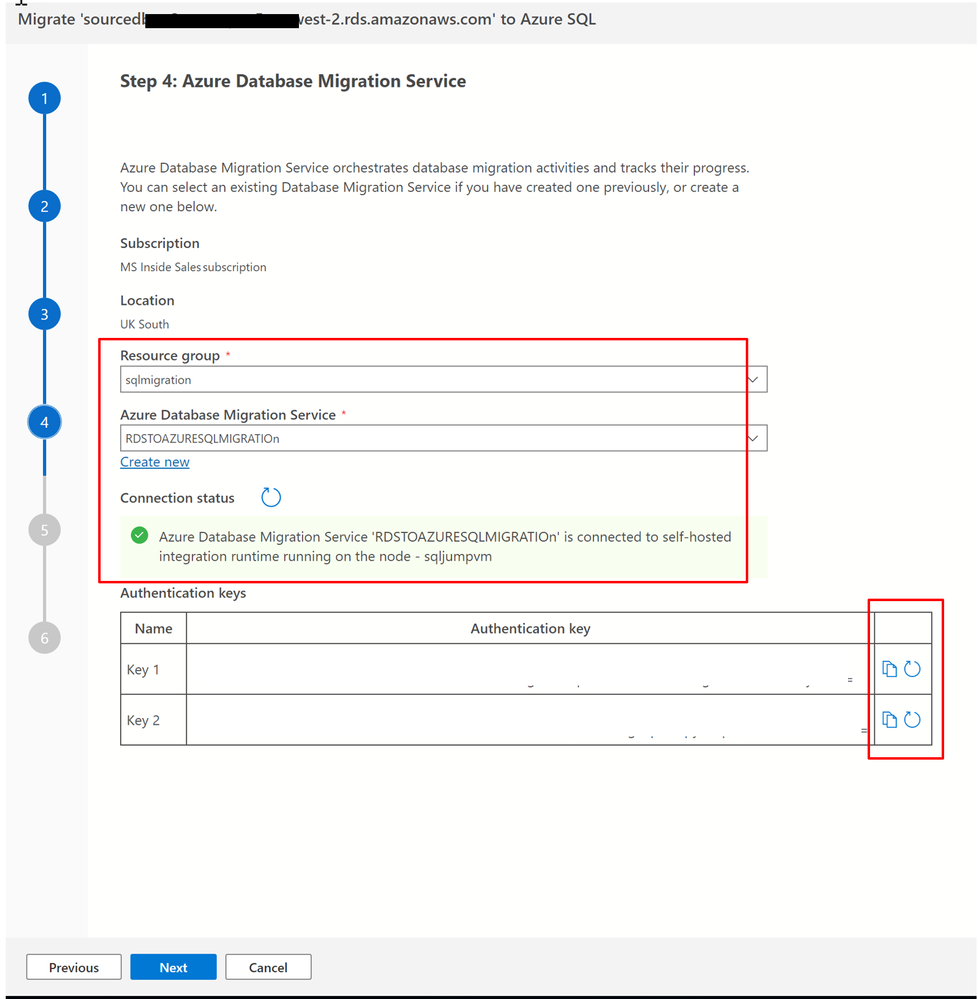Image resolution: width=978 pixels, height=999 pixels.
Task: Open the sqlmigration resource group combo box
Action: coord(443,380)
